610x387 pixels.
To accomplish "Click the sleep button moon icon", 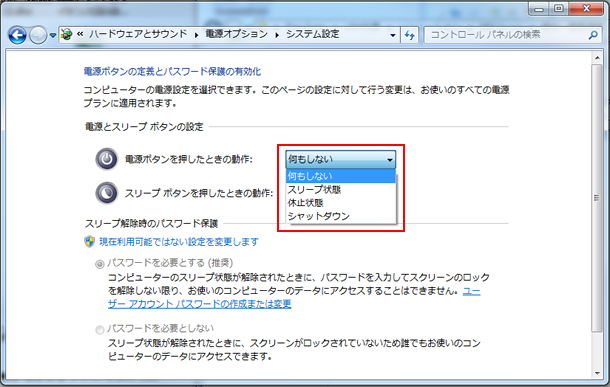I will pos(106,193).
